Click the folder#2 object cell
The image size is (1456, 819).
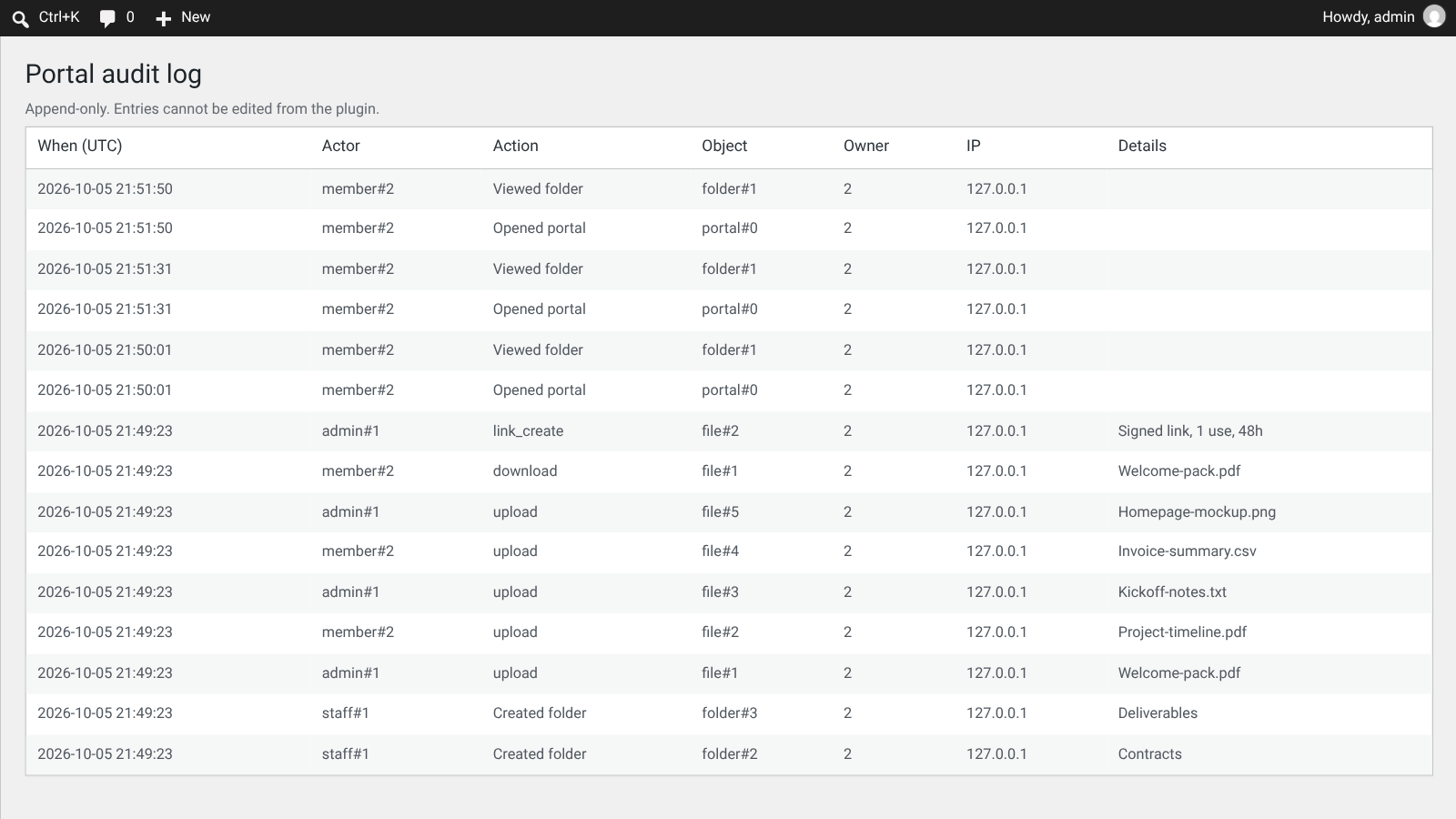729,753
